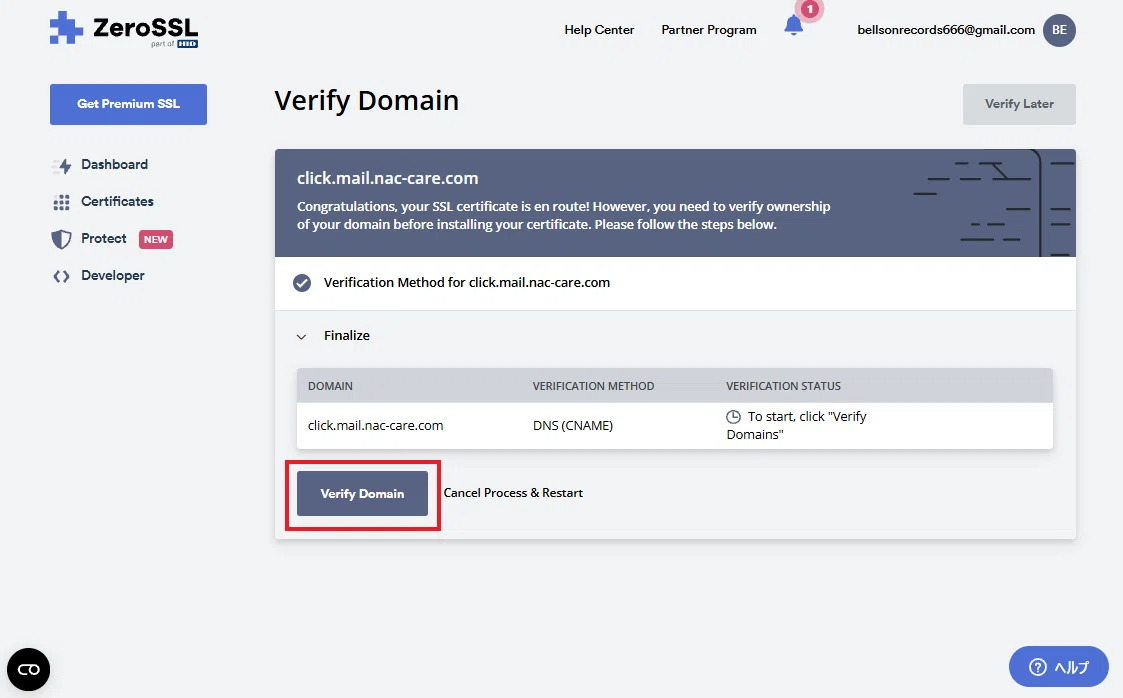Click Cancel Process & Restart link
This screenshot has width=1123, height=698.
(x=513, y=493)
